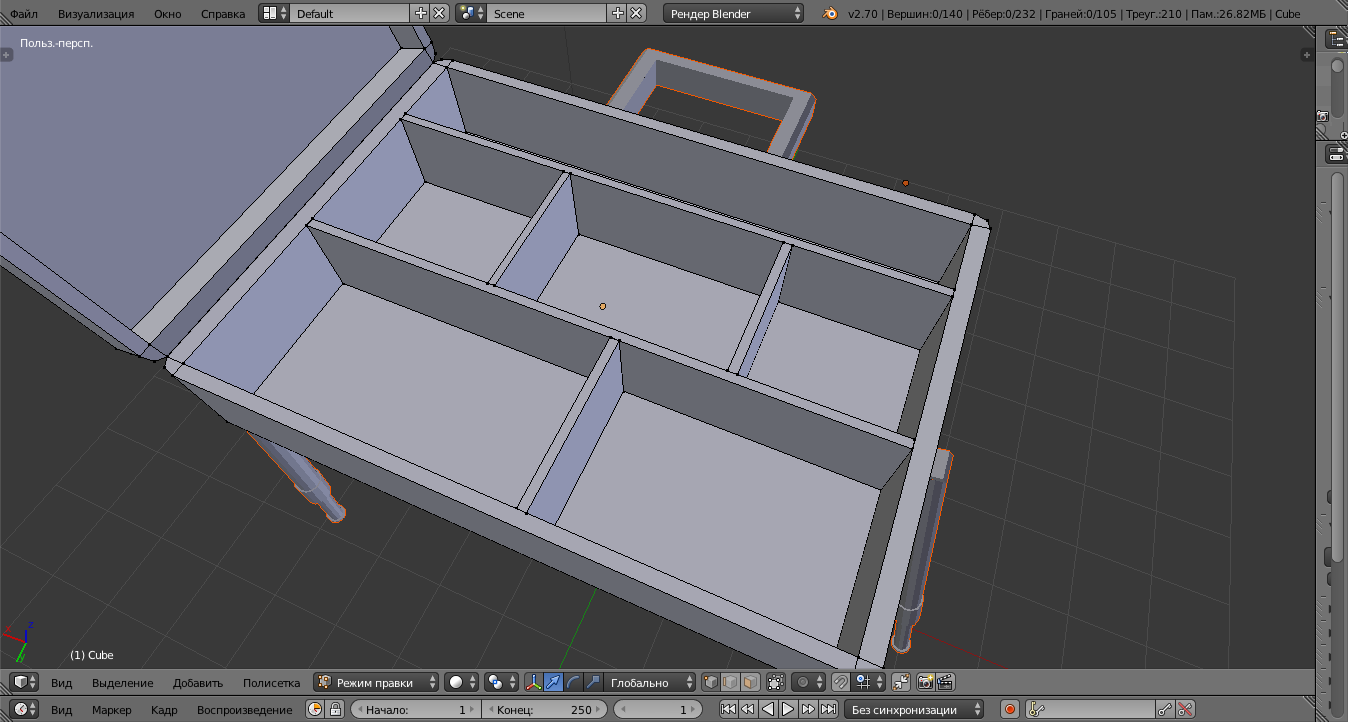Select face selection mode icon
Image resolution: width=1348 pixels, height=722 pixels.
point(749,683)
